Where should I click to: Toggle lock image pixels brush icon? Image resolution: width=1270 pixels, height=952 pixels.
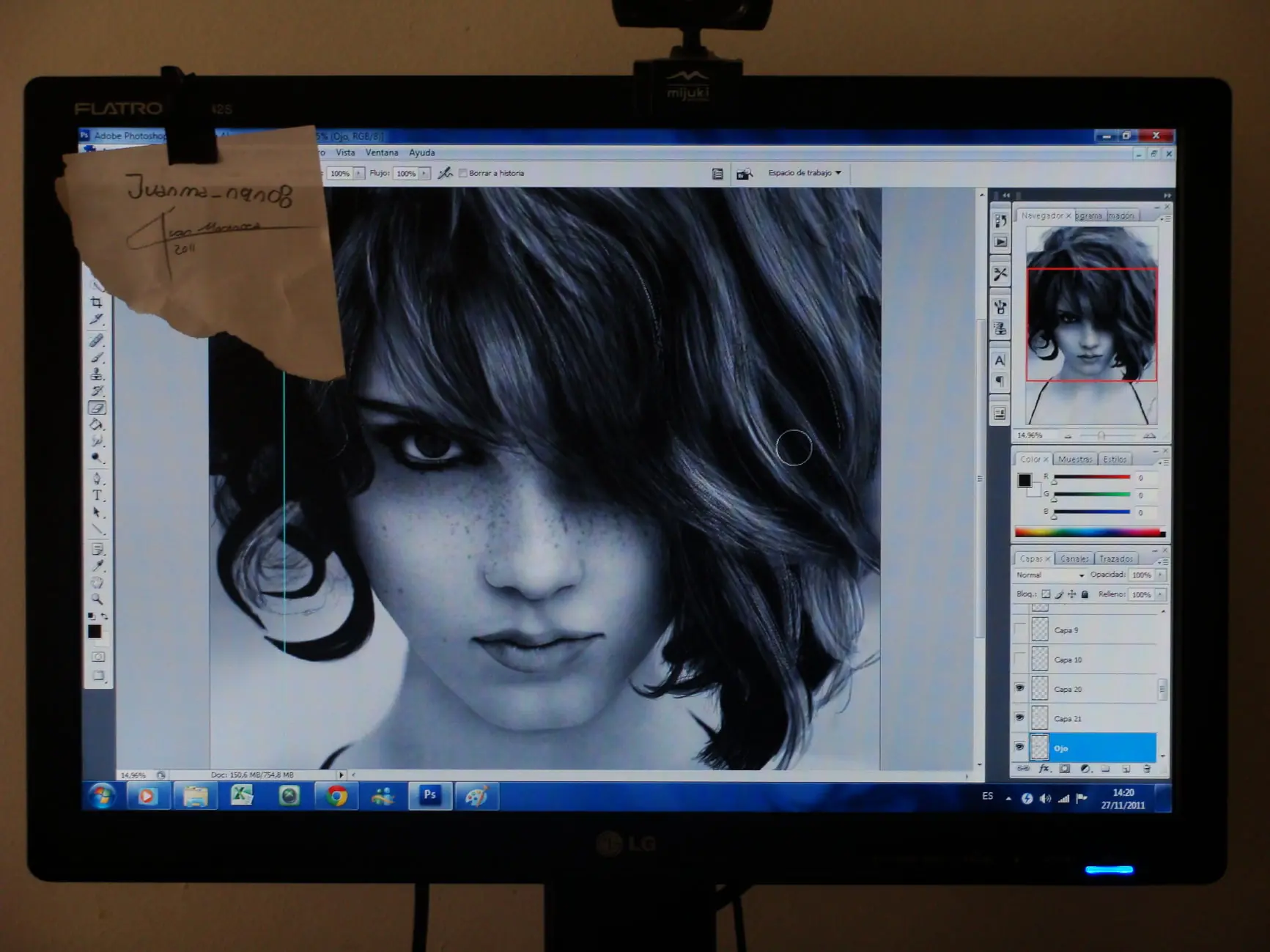pos(1059,594)
